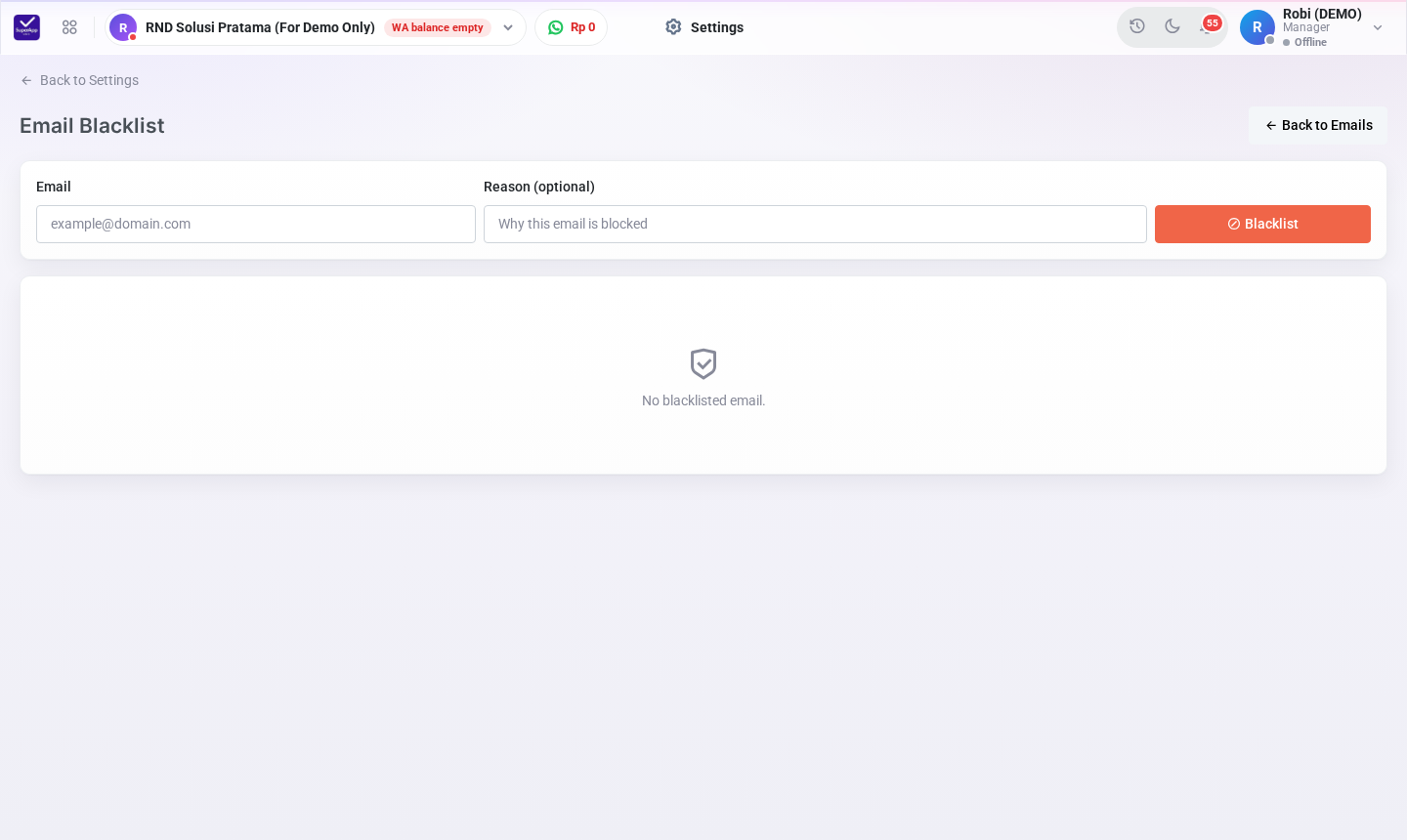Image resolution: width=1407 pixels, height=840 pixels.
Task: Click the WA balance empty badge
Action: pos(438,27)
